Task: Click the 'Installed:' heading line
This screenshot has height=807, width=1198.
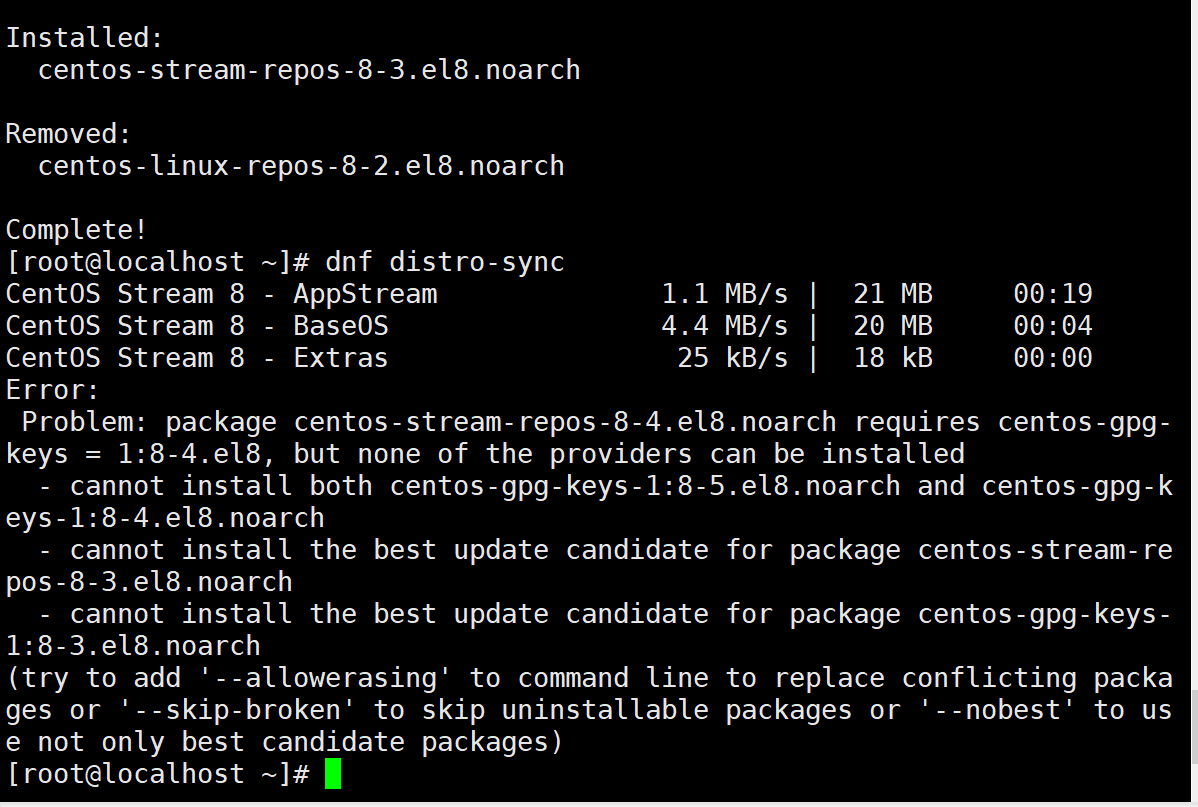Action: click(84, 37)
